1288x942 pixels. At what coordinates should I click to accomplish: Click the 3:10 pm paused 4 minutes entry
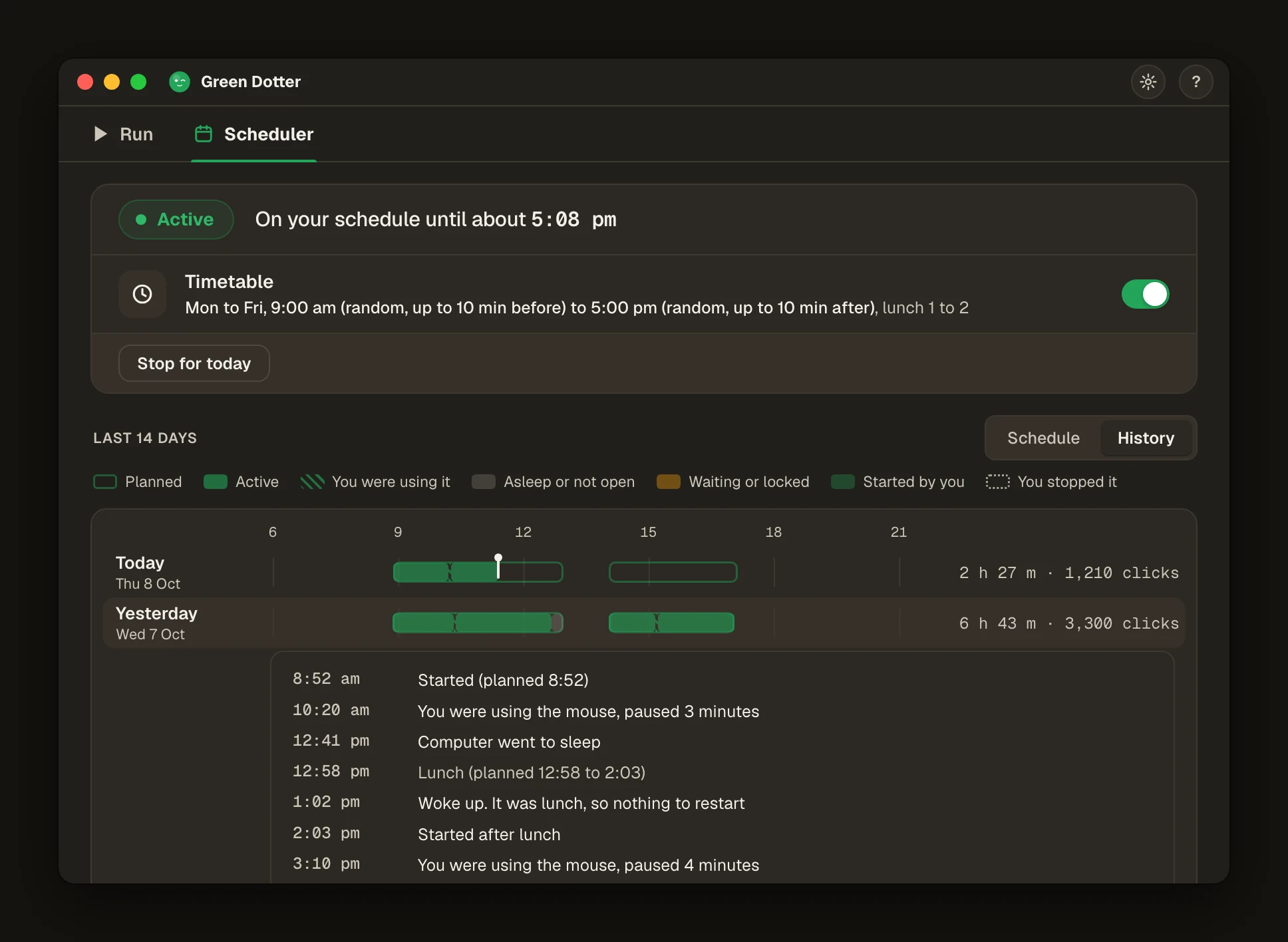click(x=588, y=865)
